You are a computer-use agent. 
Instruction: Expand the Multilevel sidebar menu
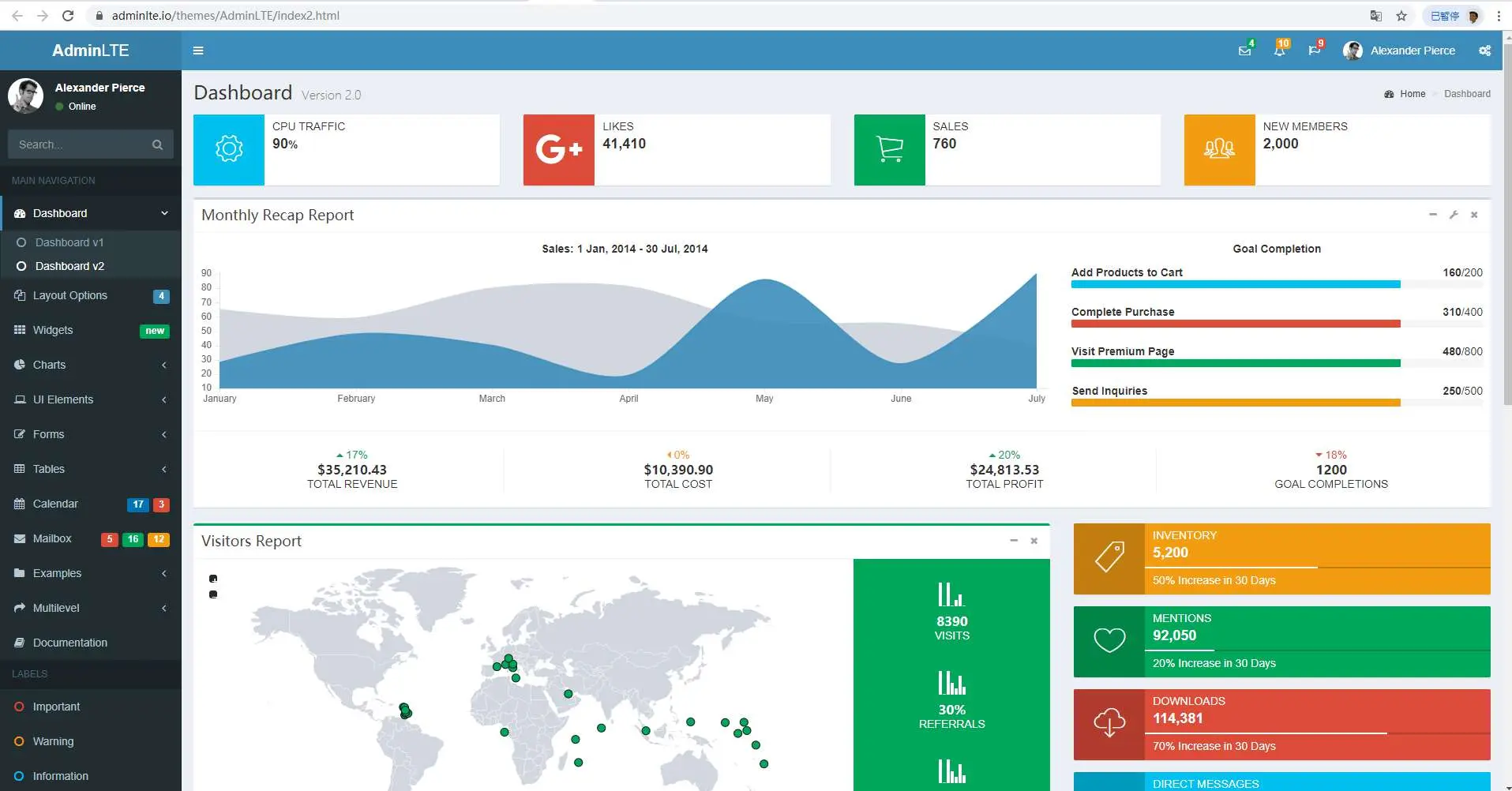[91, 608]
